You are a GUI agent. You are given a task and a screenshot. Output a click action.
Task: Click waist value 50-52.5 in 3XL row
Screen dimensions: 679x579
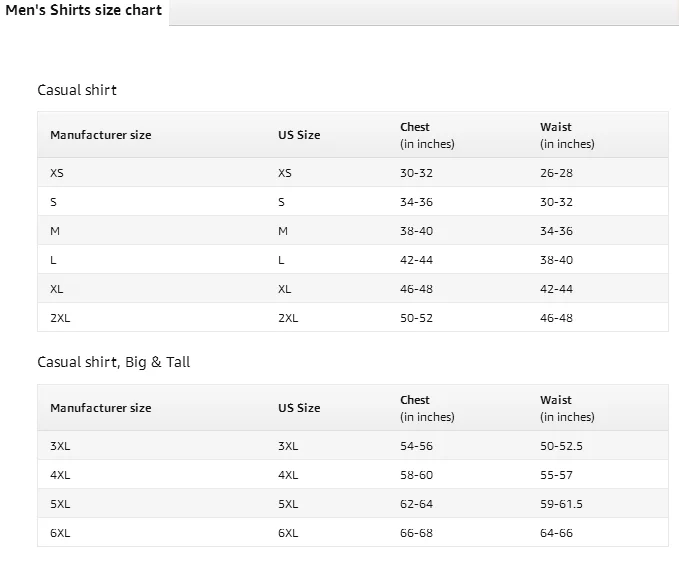(561, 446)
